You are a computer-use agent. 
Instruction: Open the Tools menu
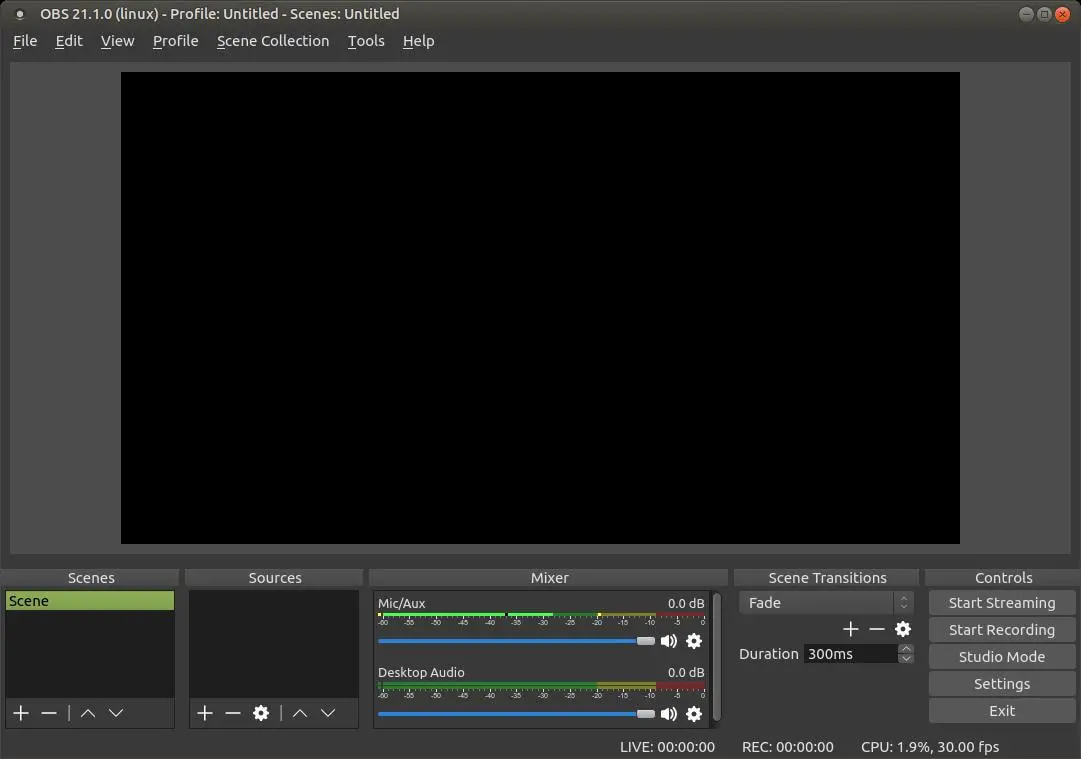[x=365, y=41]
